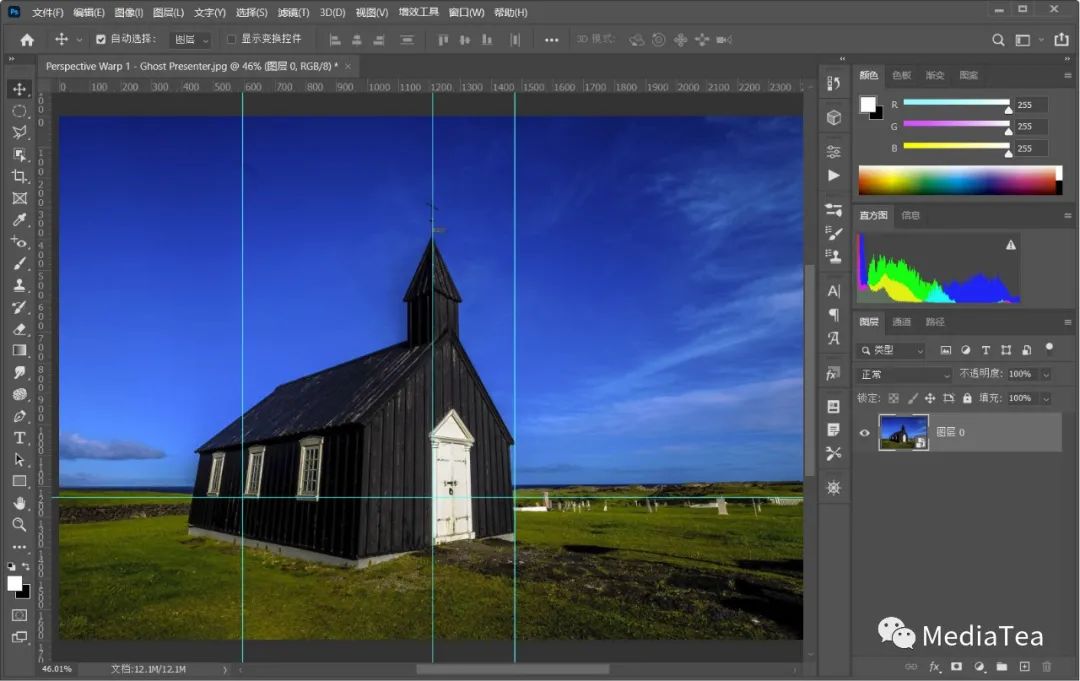This screenshot has height=681, width=1080.
Task: Select the Crop tool
Action: click(19, 176)
